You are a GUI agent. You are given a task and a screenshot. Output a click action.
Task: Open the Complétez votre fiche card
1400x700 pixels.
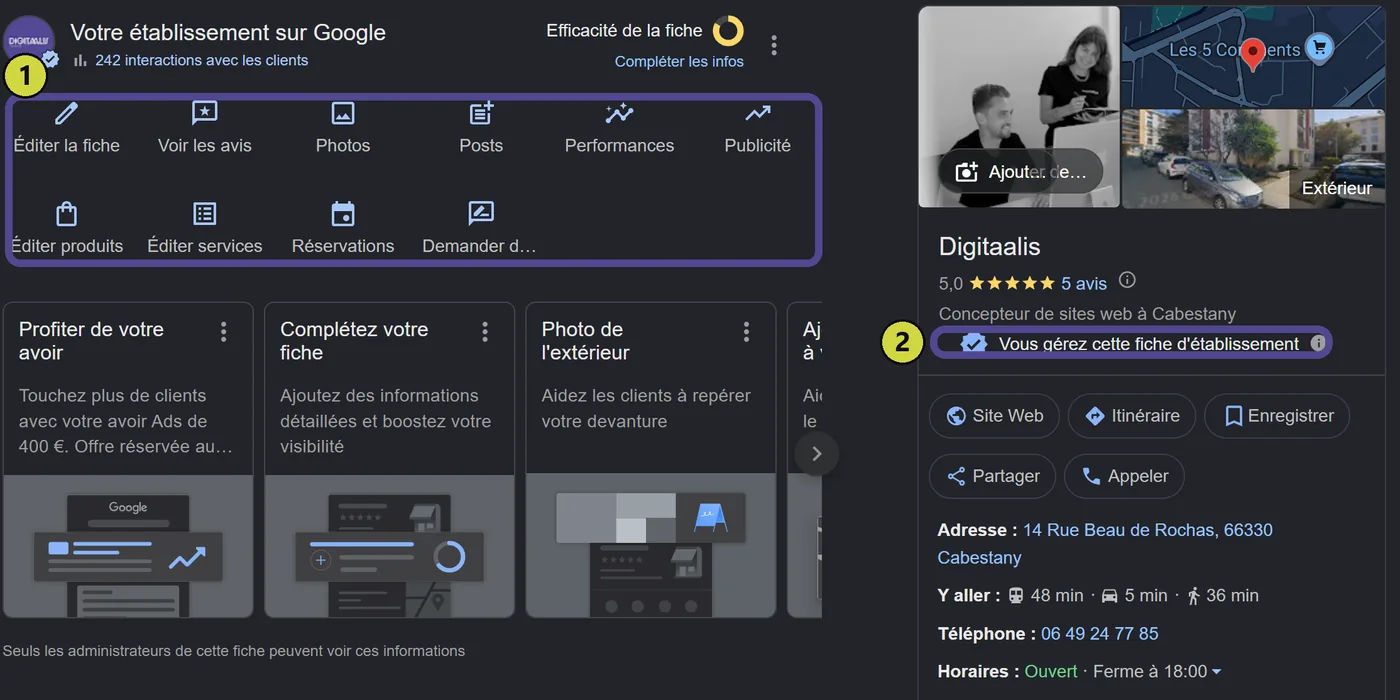pos(389,460)
